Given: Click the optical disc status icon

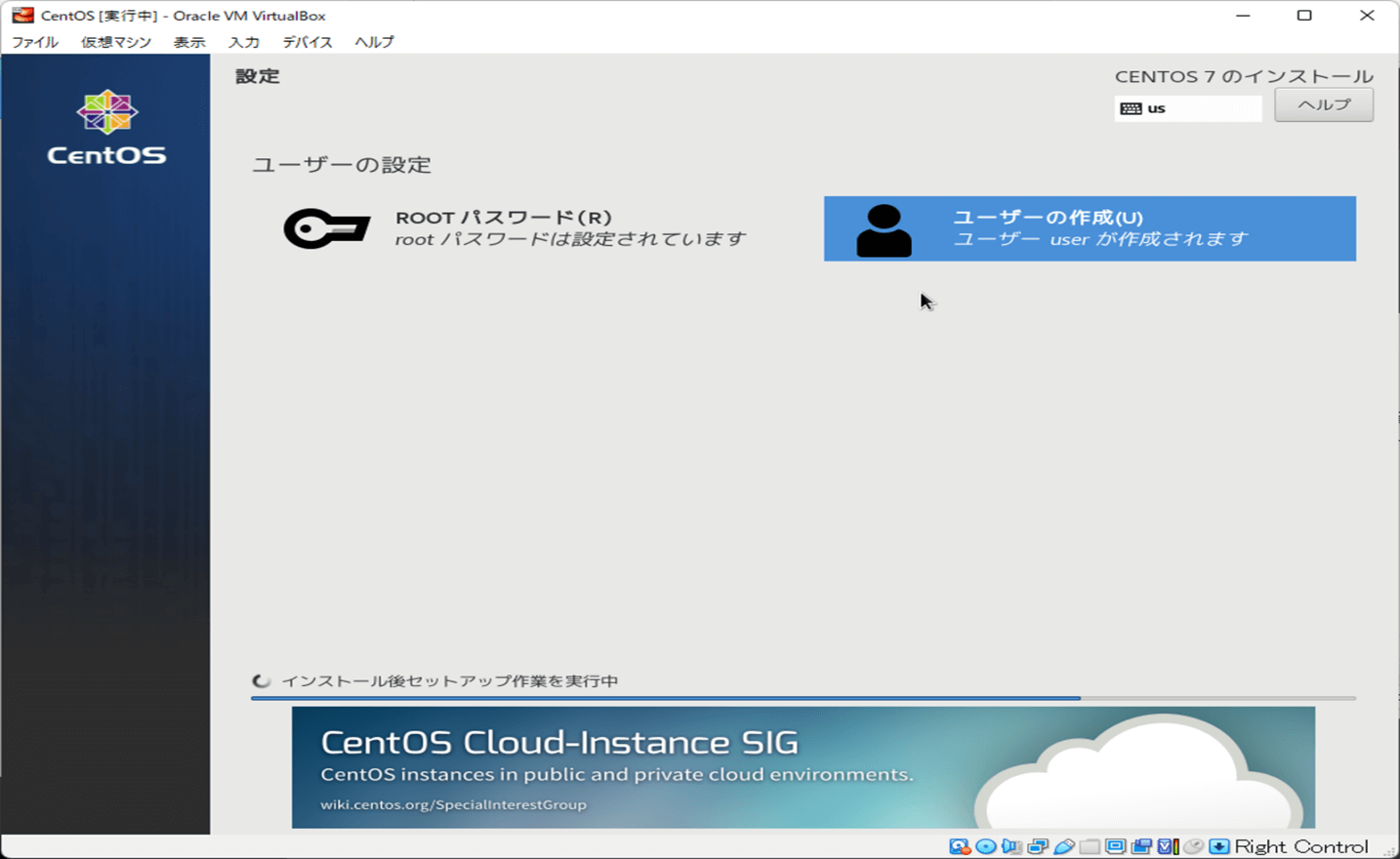Looking at the screenshot, I should 986,846.
